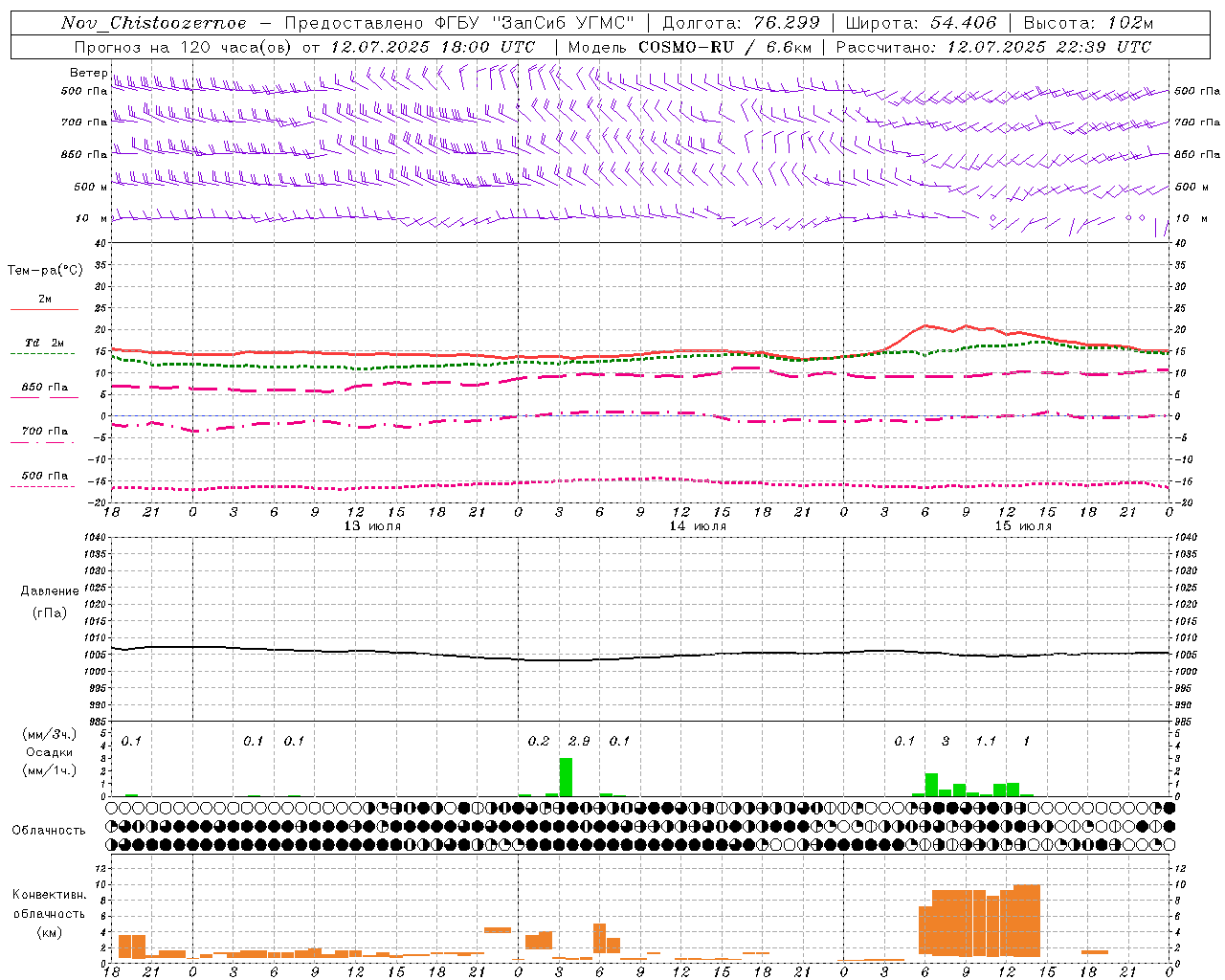Click the "(км)" convective height unit label
Screen dimensions: 1225x980
pyautogui.click(x=49, y=932)
